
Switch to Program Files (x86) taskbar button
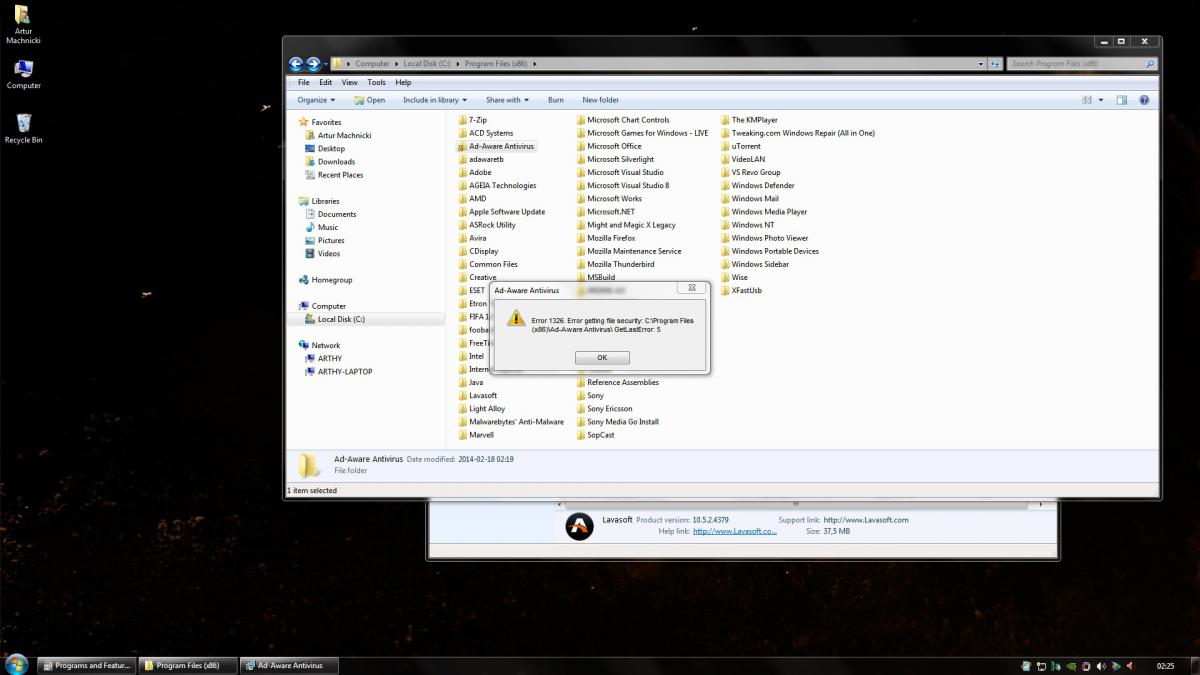click(186, 665)
